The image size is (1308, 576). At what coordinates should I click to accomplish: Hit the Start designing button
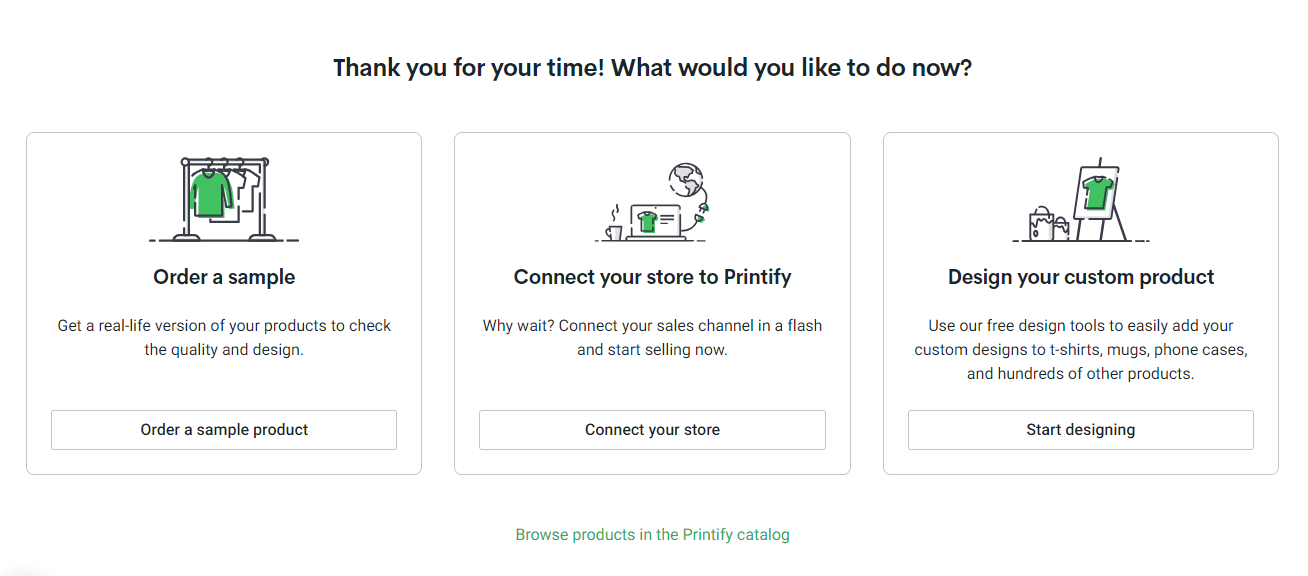tap(1080, 430)
